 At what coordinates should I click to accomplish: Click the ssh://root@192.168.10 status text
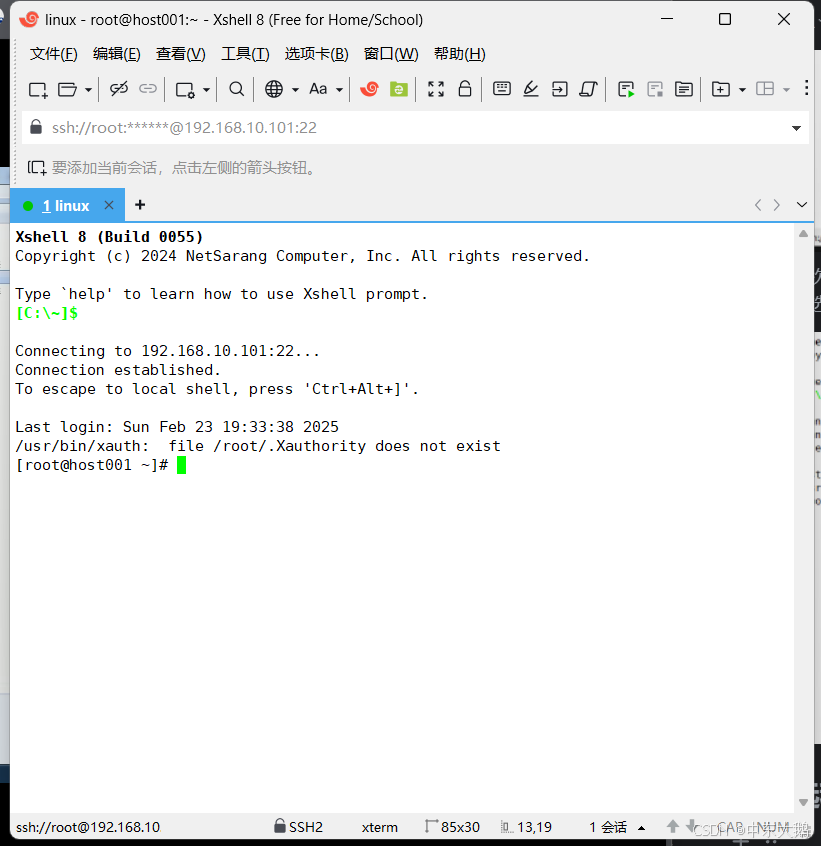(88, 827)
